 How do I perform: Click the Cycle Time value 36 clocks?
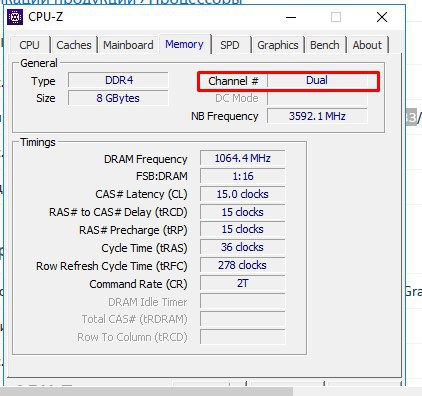coord(242,247)
